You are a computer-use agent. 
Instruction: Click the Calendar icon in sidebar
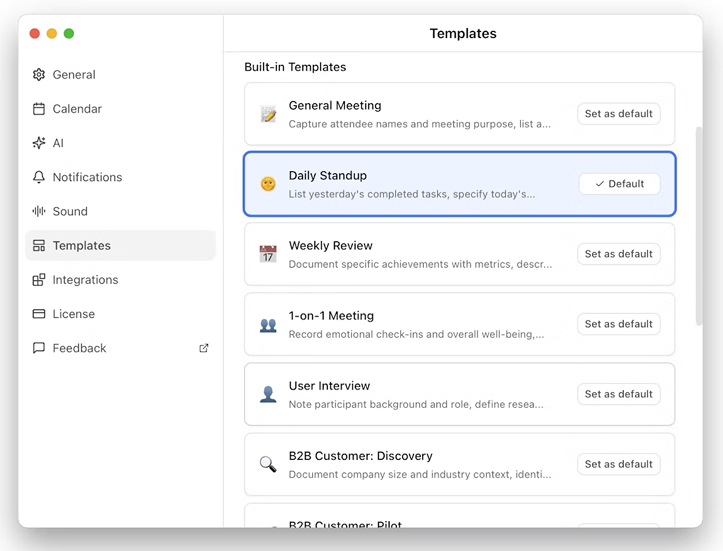pyautogui.click(x=39, y=109)
